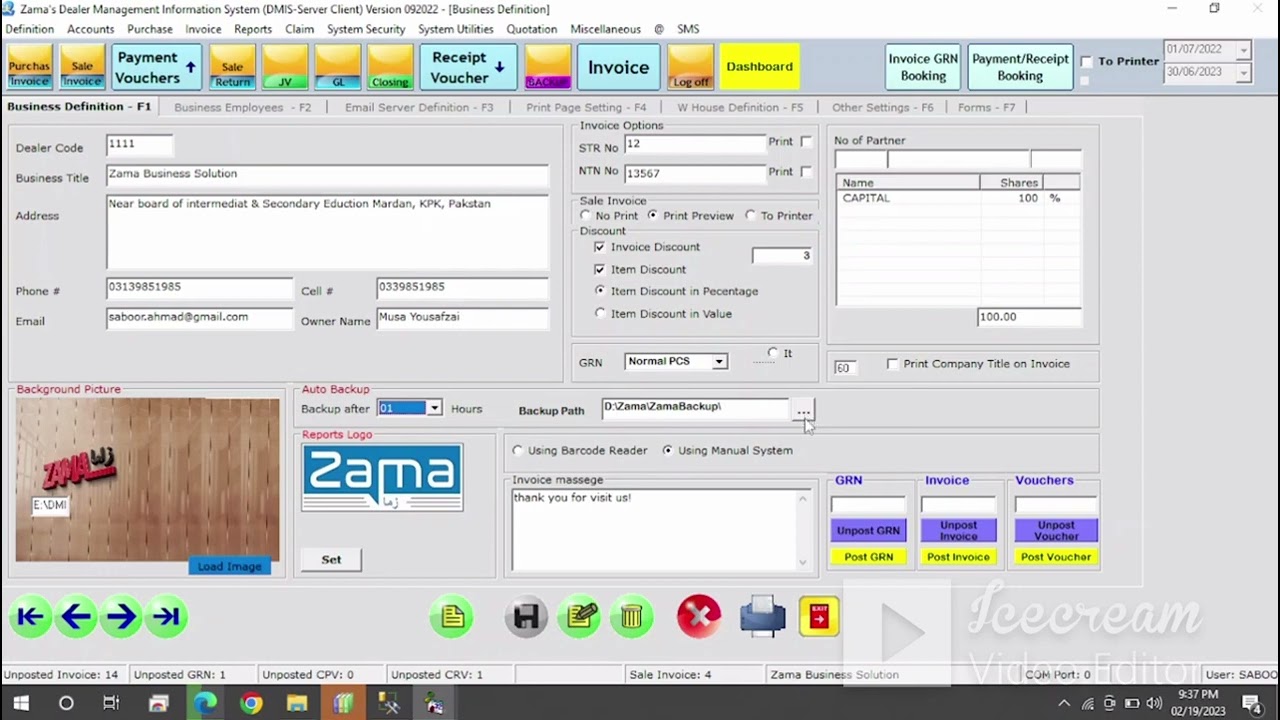Open the System Utilities menu

(x=455, y=29)
